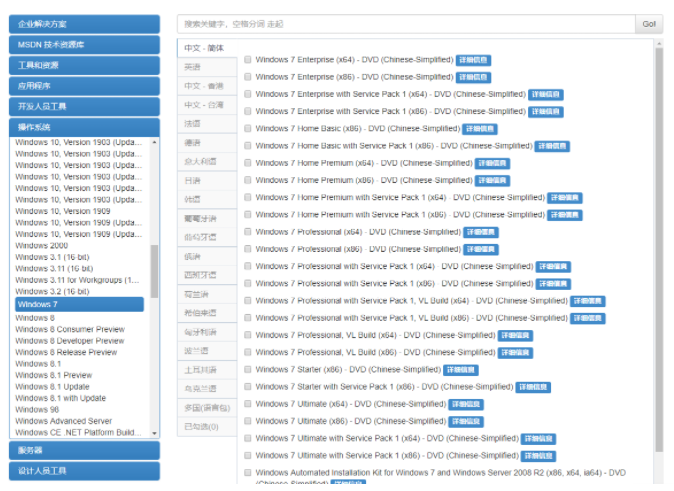This screenshot has width=674, height=491.
Task: Click file list scroll up arrow
Action: pos(659,43)
